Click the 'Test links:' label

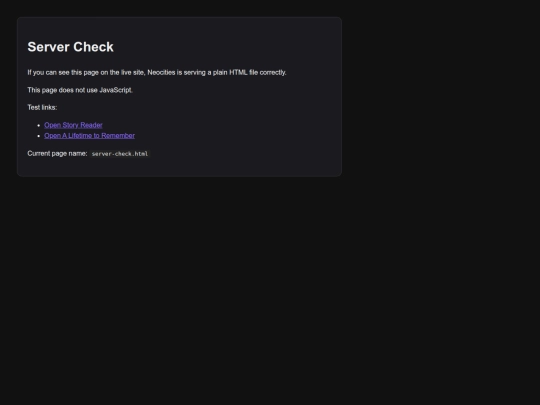42,107
